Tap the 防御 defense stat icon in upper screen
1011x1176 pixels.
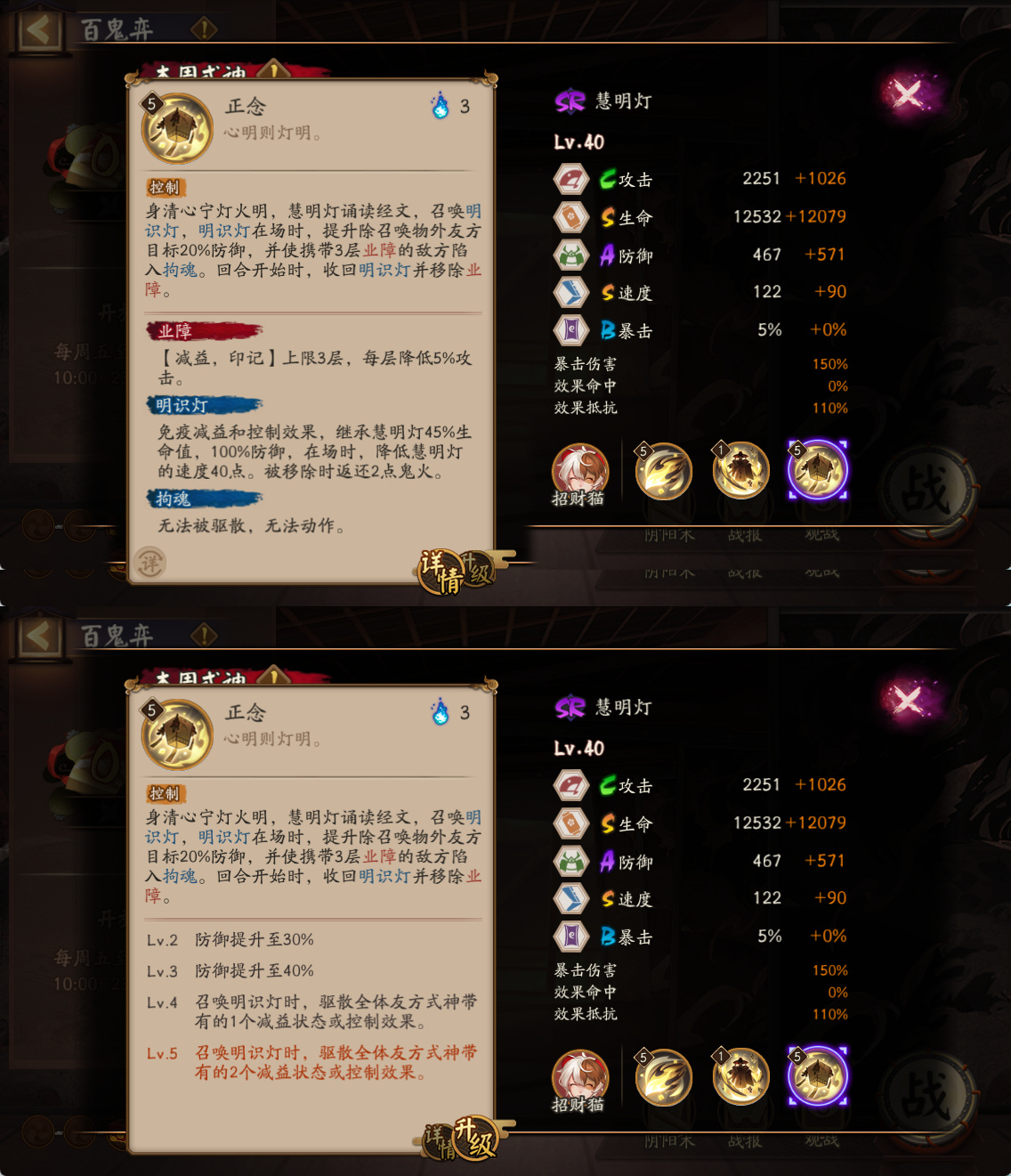pos(571,255)
